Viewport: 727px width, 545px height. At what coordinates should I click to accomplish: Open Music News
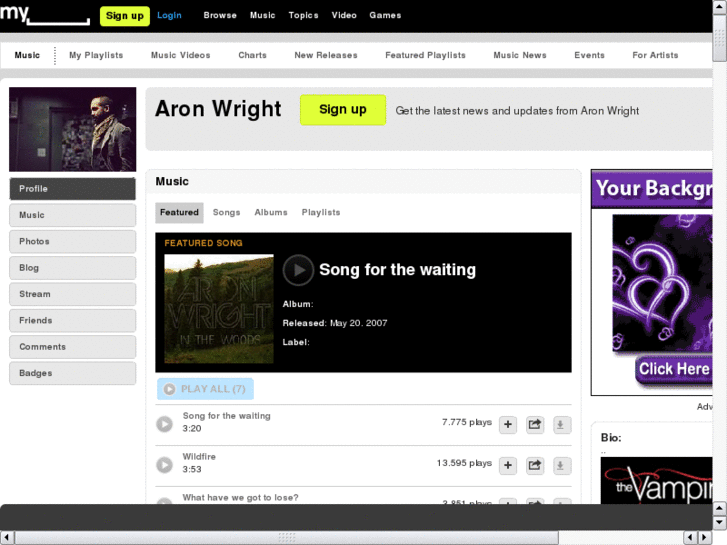520,55
